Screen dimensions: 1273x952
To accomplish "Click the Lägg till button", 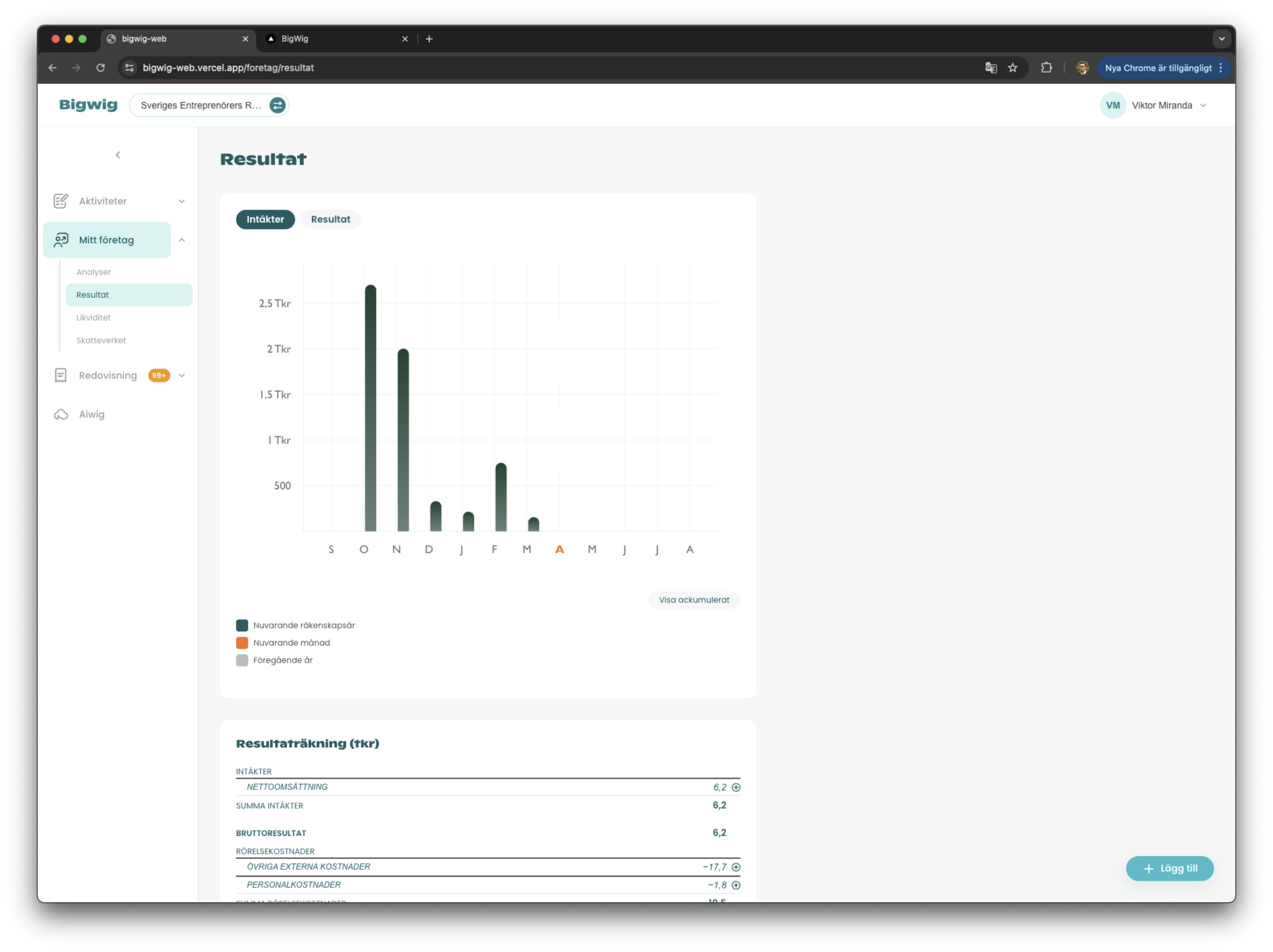I will (1169, 869).
